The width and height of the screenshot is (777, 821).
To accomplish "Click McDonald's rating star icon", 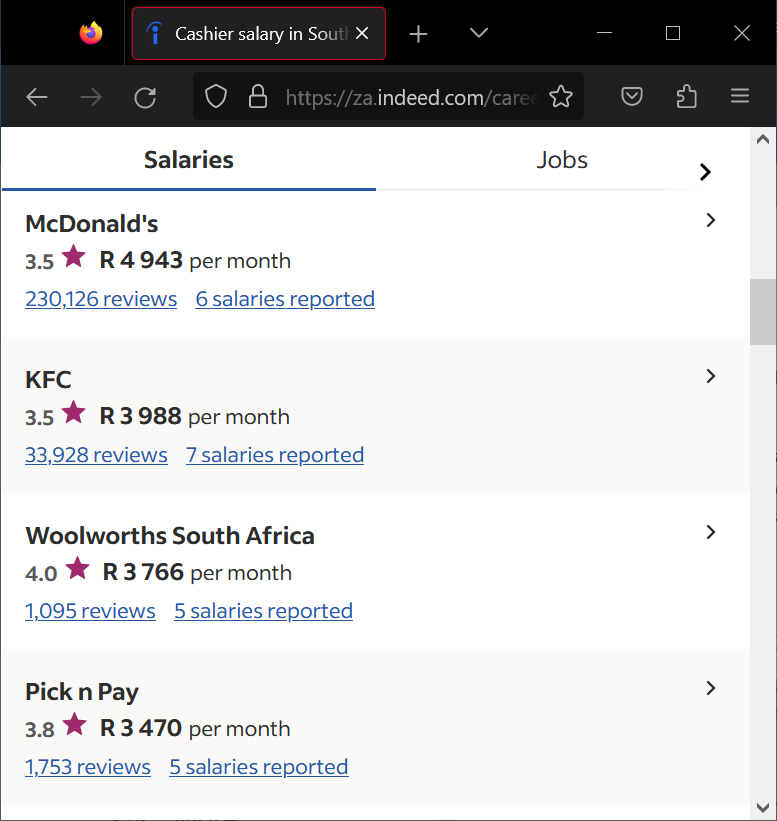I will tap(73, 257).
